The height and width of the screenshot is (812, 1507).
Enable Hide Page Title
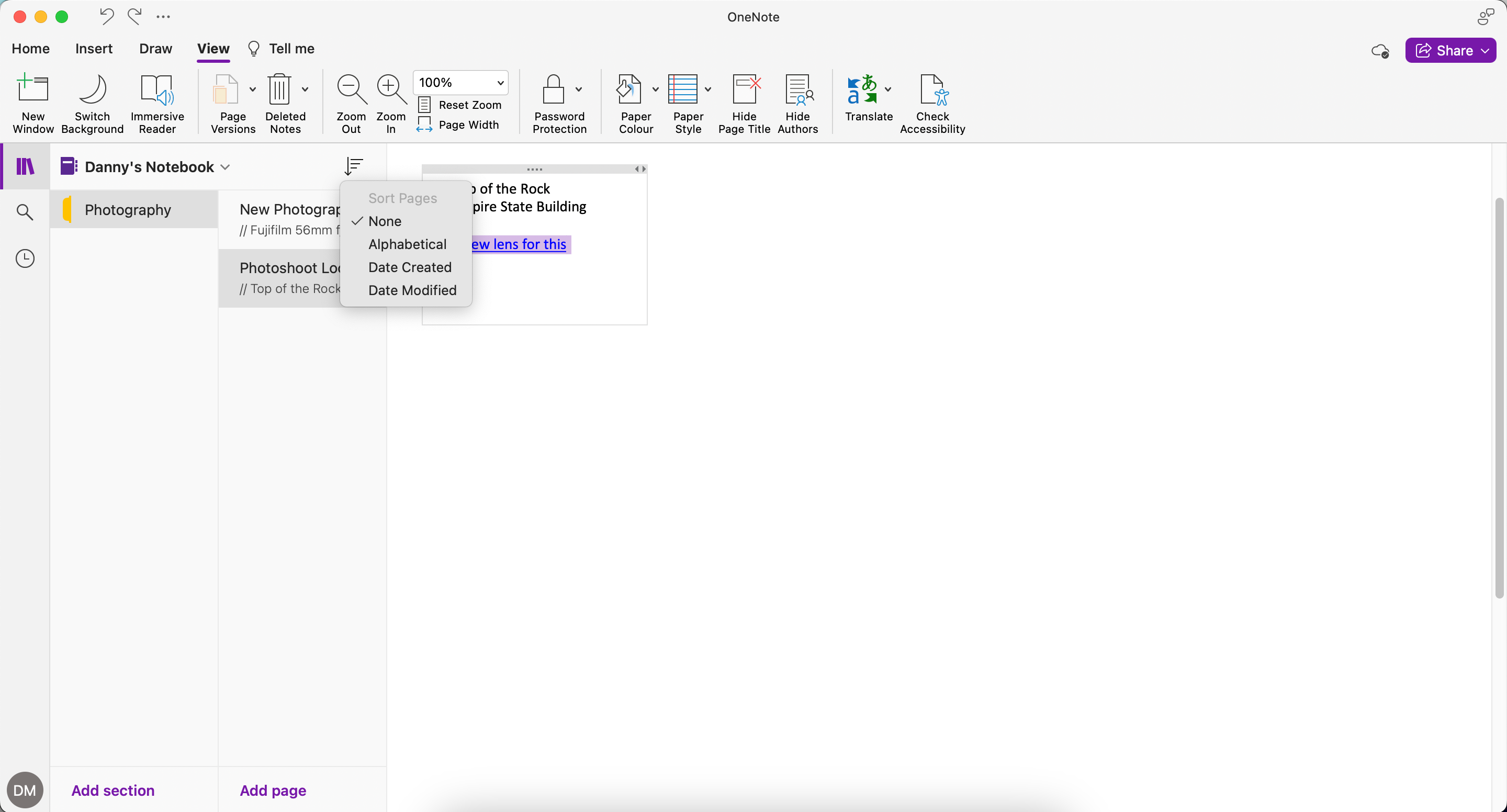coord(744,103)
